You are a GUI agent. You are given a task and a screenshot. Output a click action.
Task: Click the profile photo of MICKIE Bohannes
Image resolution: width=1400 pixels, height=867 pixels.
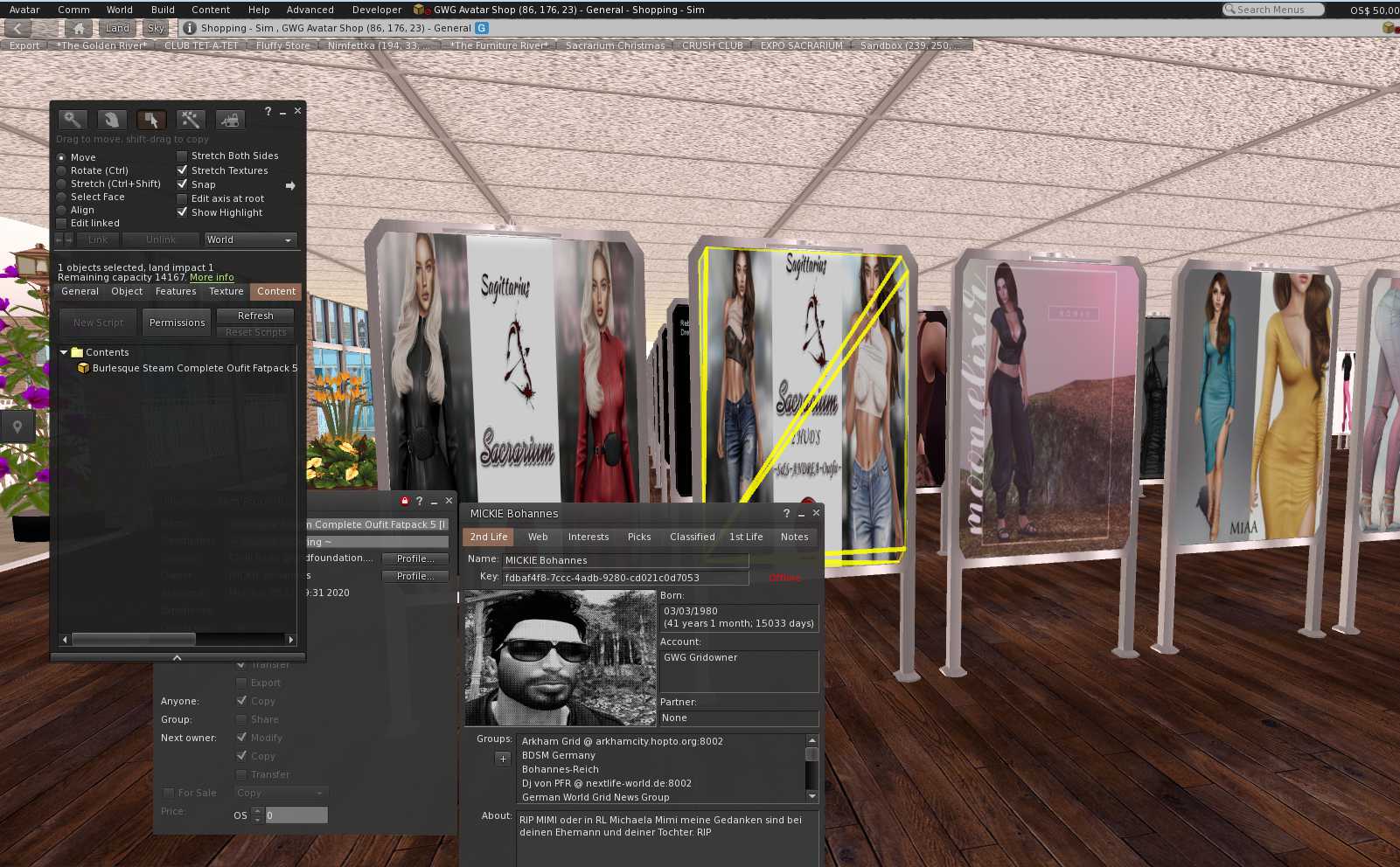(561, 658)
